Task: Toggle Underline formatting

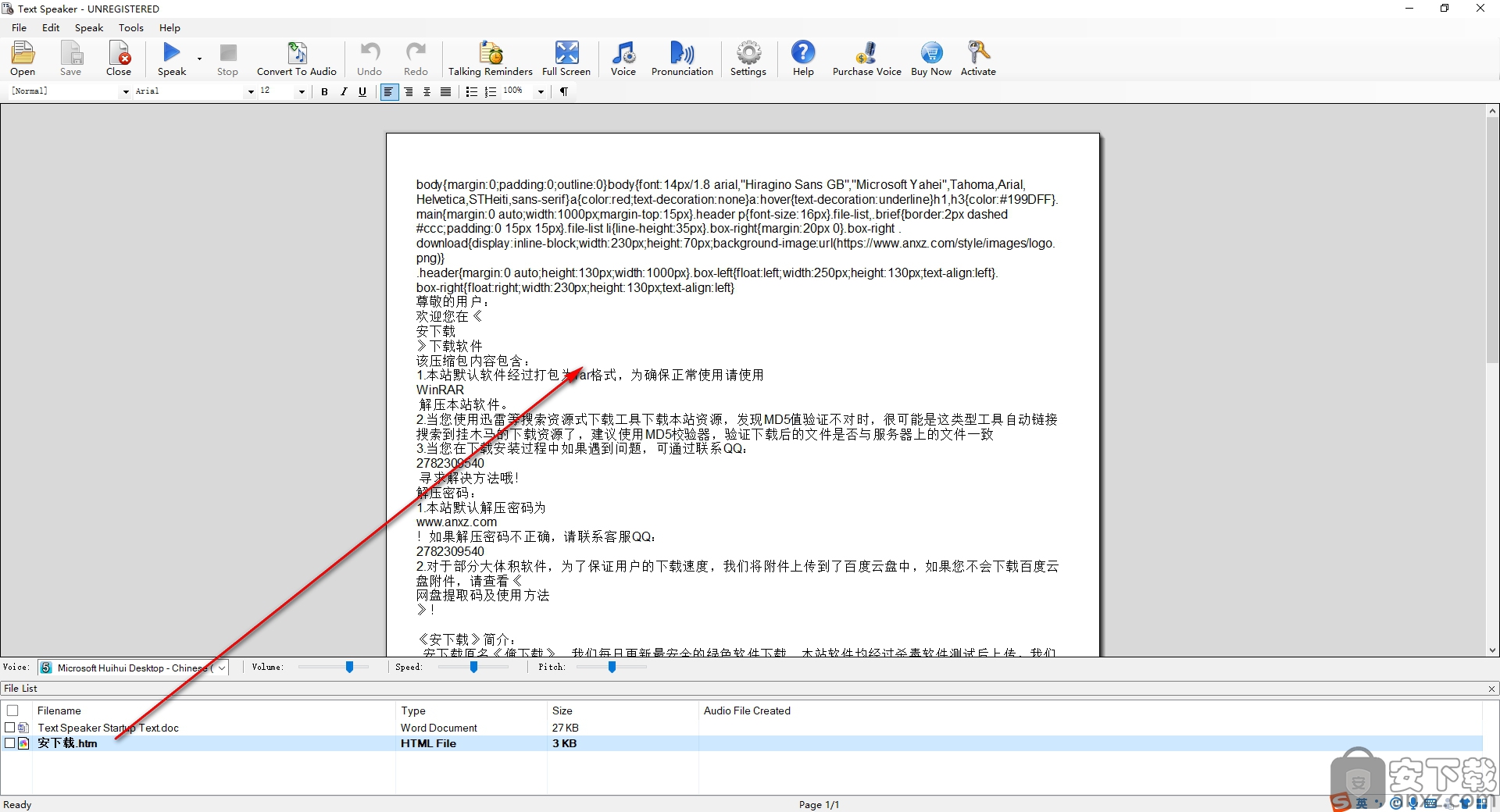Action: point(362,91)
